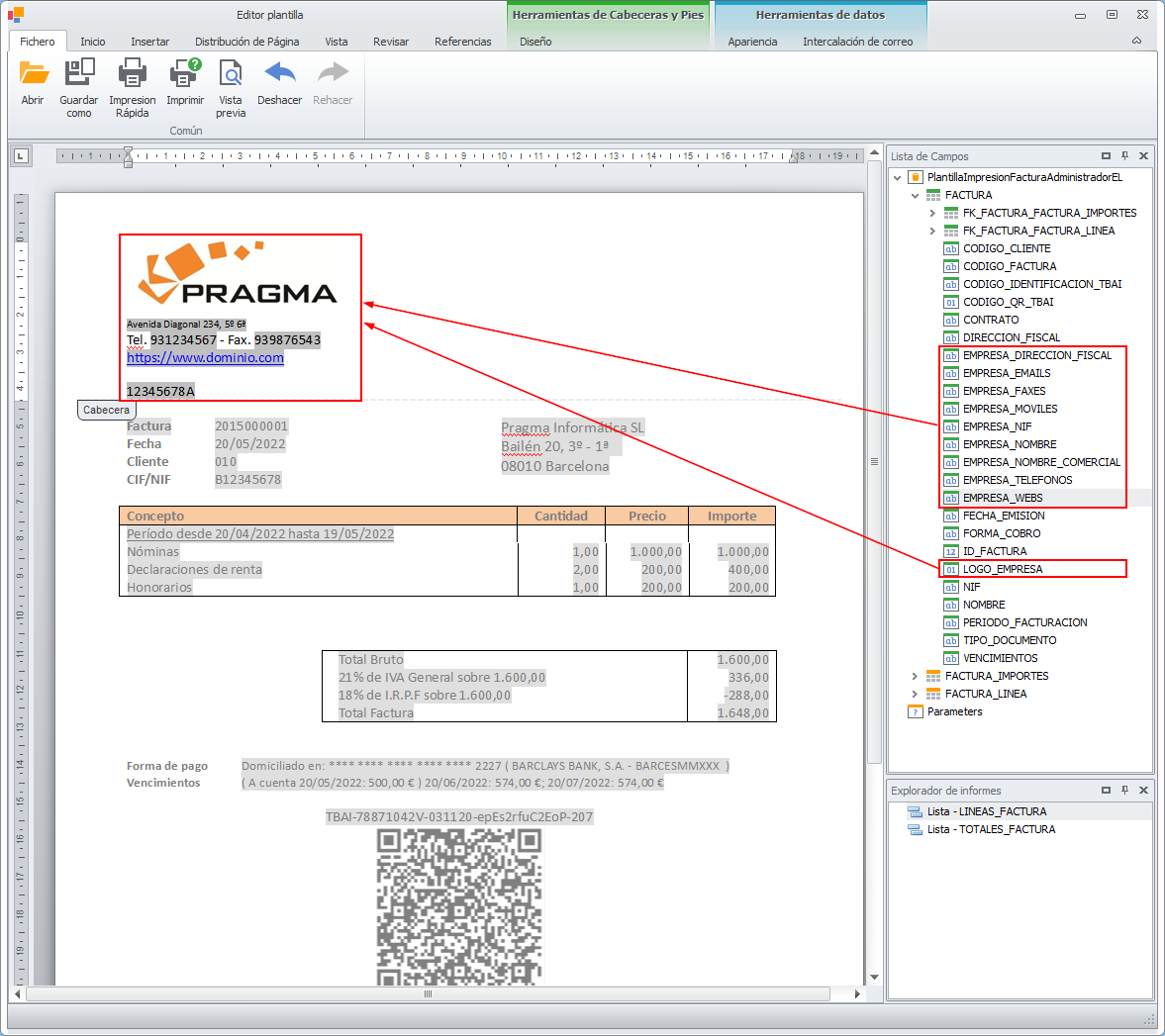
Task: Click the horizontal scrollbar below the document
Action: coord(428,993)
